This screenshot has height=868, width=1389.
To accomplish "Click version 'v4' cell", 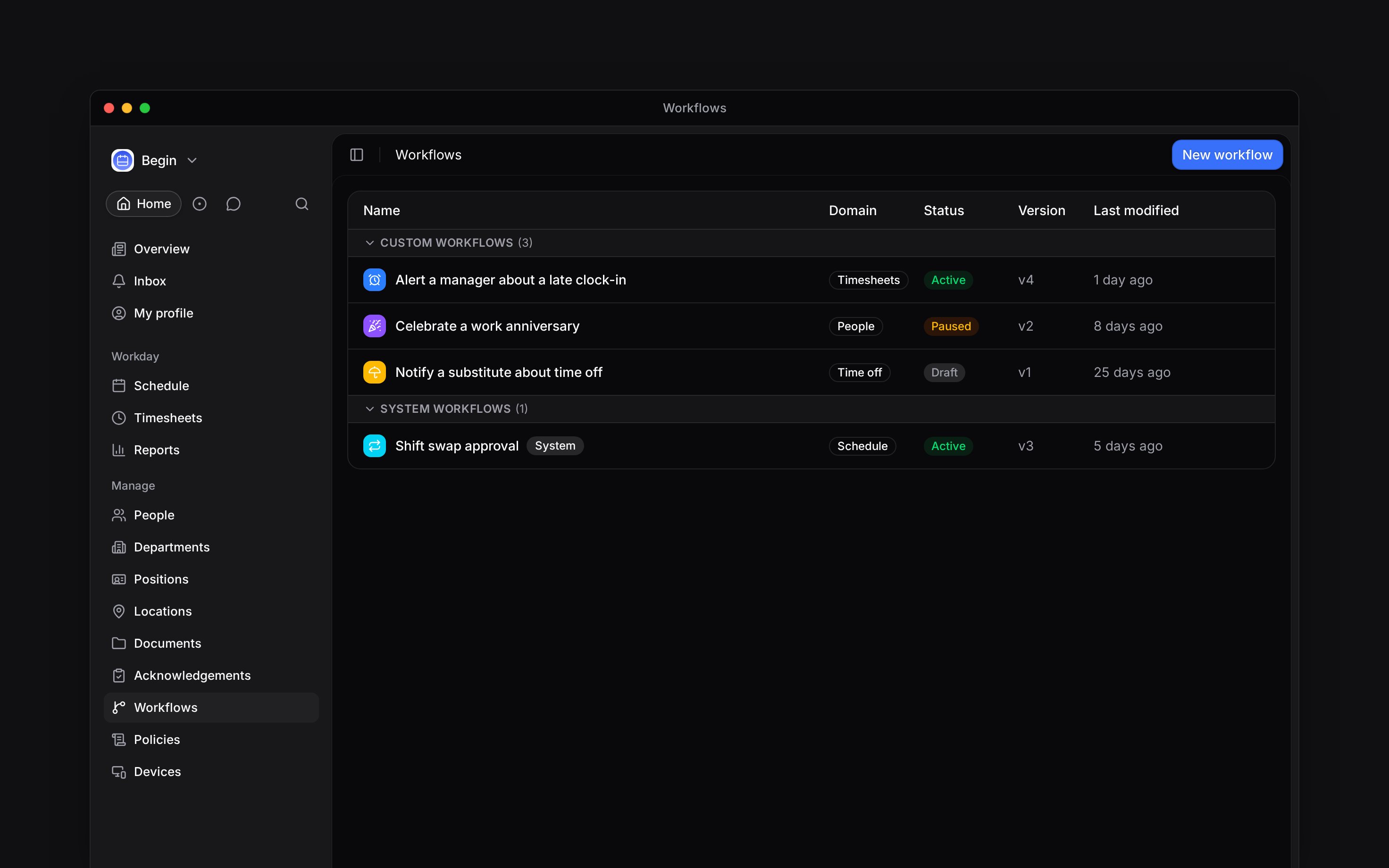I will pyautogui.click(x=1026, y=280).
